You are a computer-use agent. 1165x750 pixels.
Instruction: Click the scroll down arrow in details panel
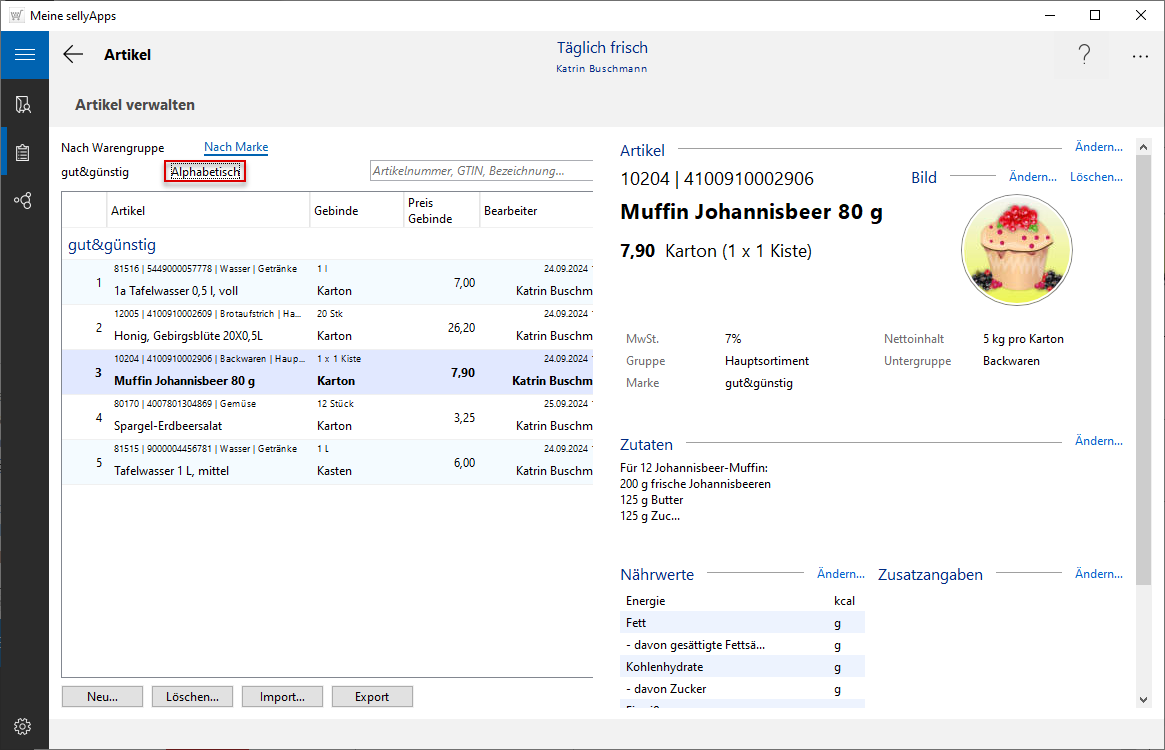point(1143,700)
